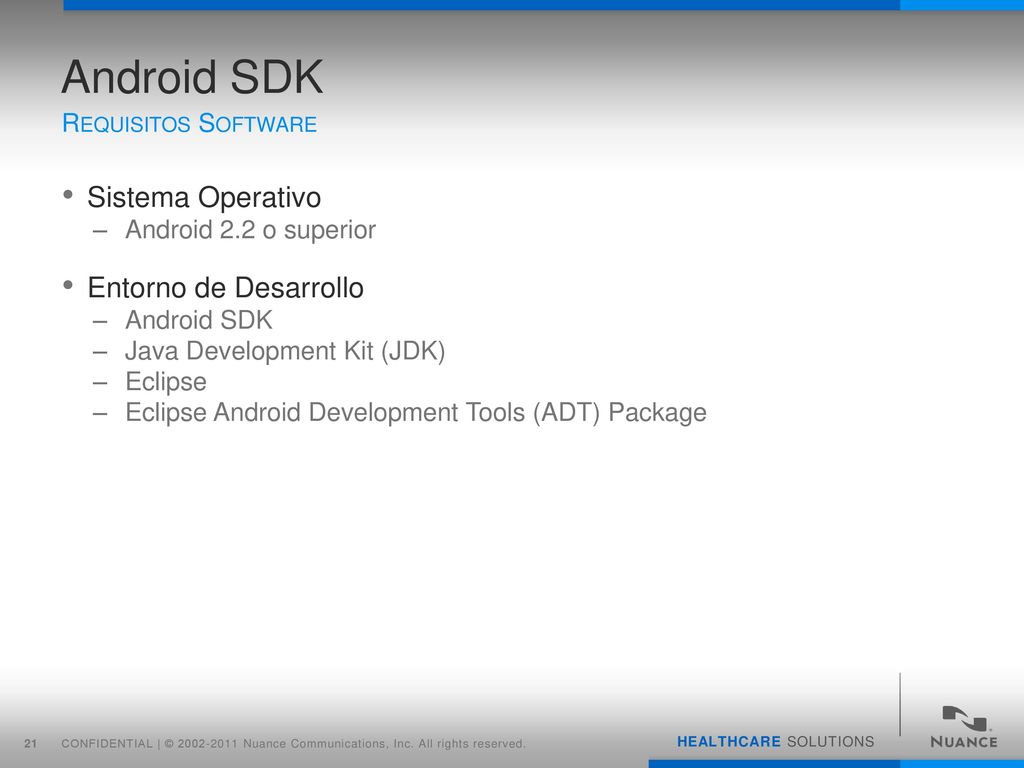Select the "Sistema Operativo" bullet
Viewport: 1024px width, 768px height.
click(x=204, y=197)
